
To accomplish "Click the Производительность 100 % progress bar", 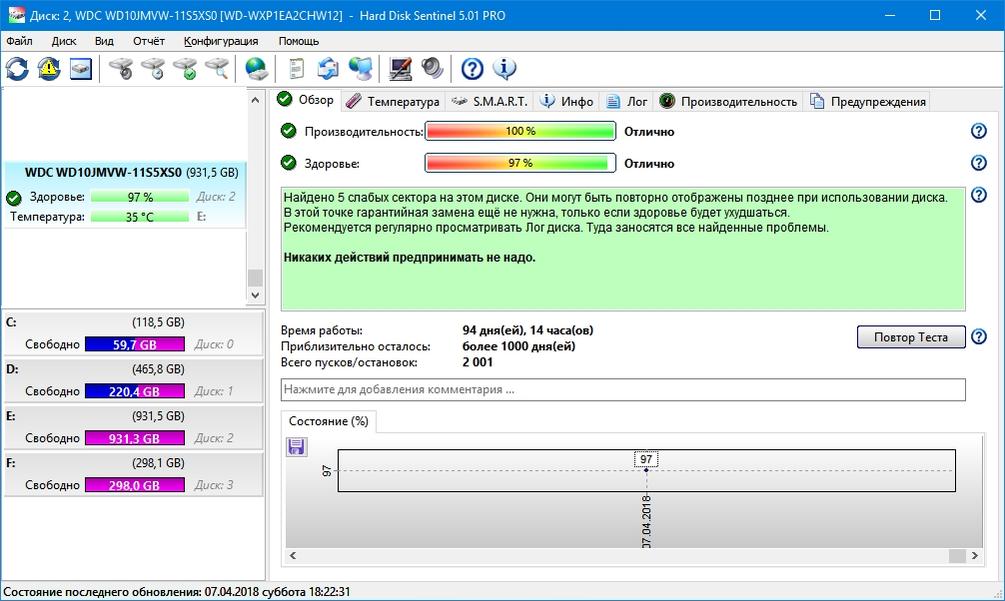I will pyautogui.click(x=520, y=131).
